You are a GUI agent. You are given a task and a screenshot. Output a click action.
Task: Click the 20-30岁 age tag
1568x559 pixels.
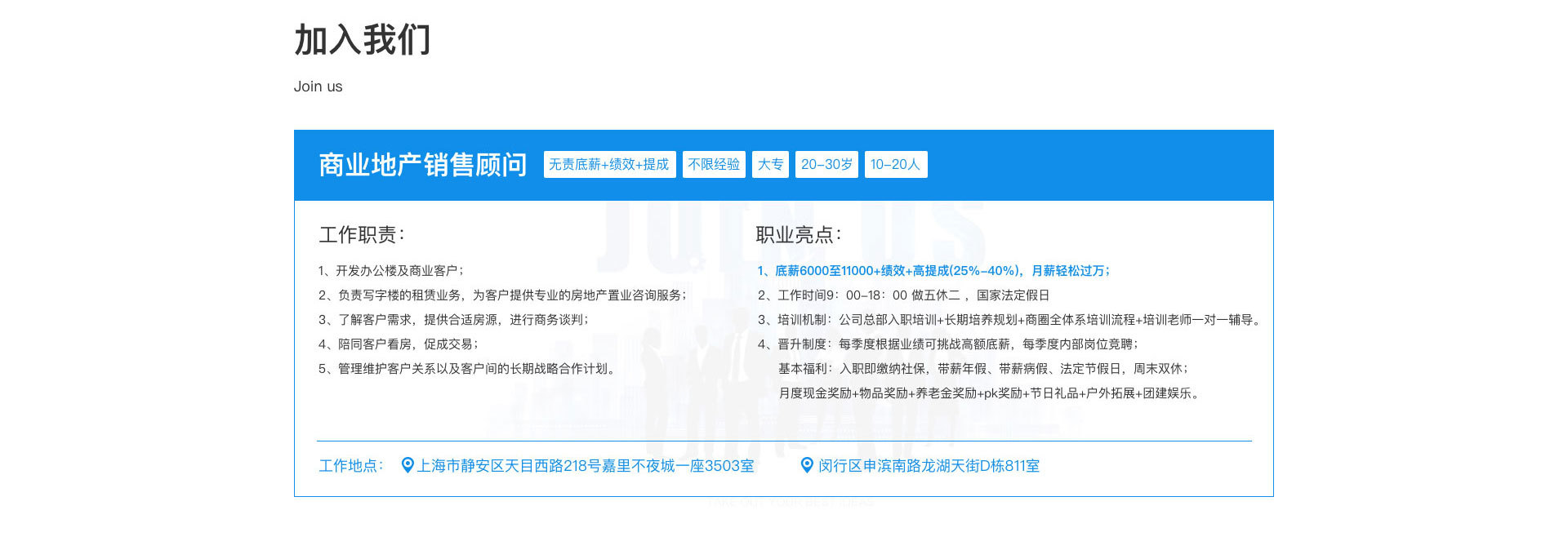[x=826, y=164]
